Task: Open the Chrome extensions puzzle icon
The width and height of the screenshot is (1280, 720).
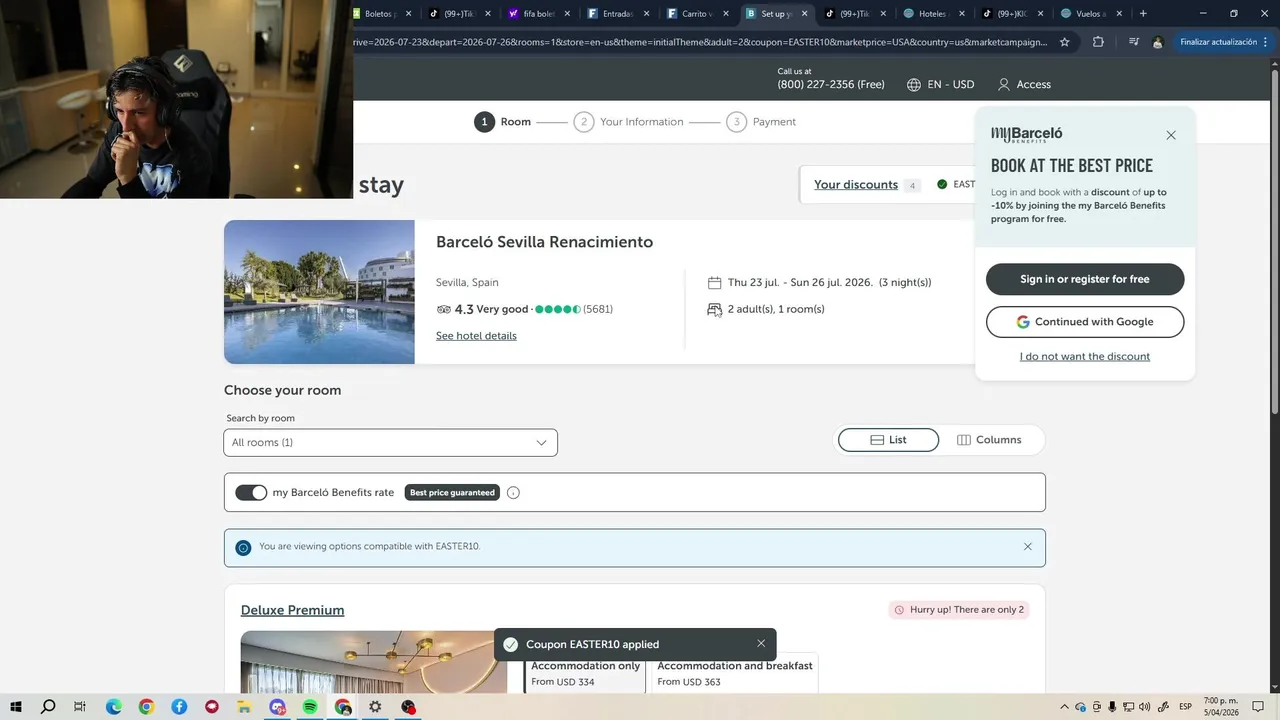Action: (1098, 42)
